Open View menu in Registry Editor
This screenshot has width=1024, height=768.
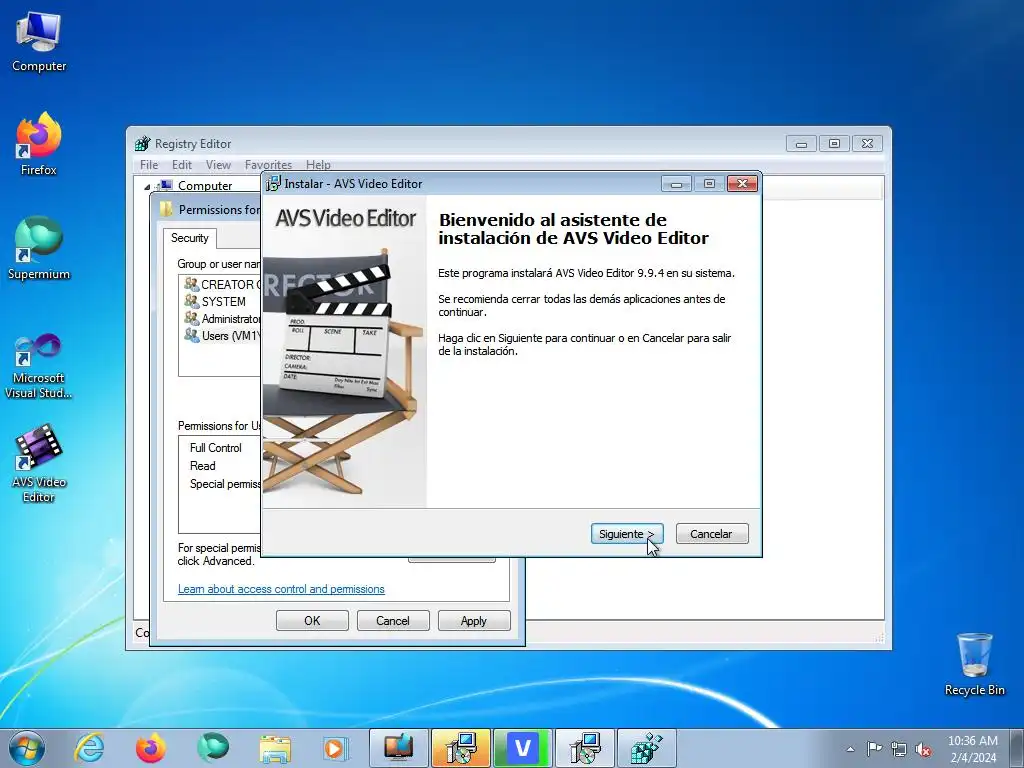tap(218, 165)
